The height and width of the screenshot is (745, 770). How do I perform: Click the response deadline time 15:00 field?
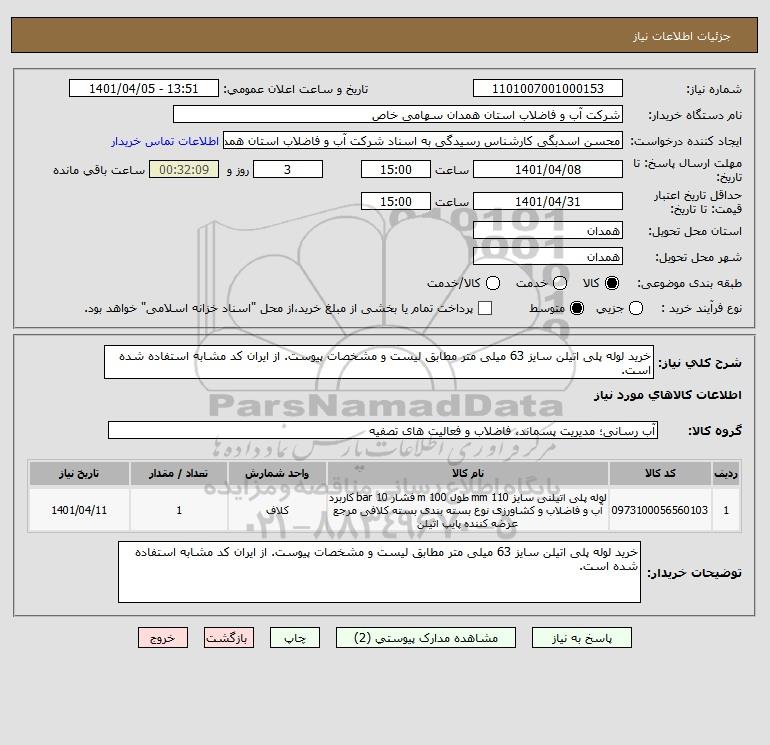click(396, 170)
